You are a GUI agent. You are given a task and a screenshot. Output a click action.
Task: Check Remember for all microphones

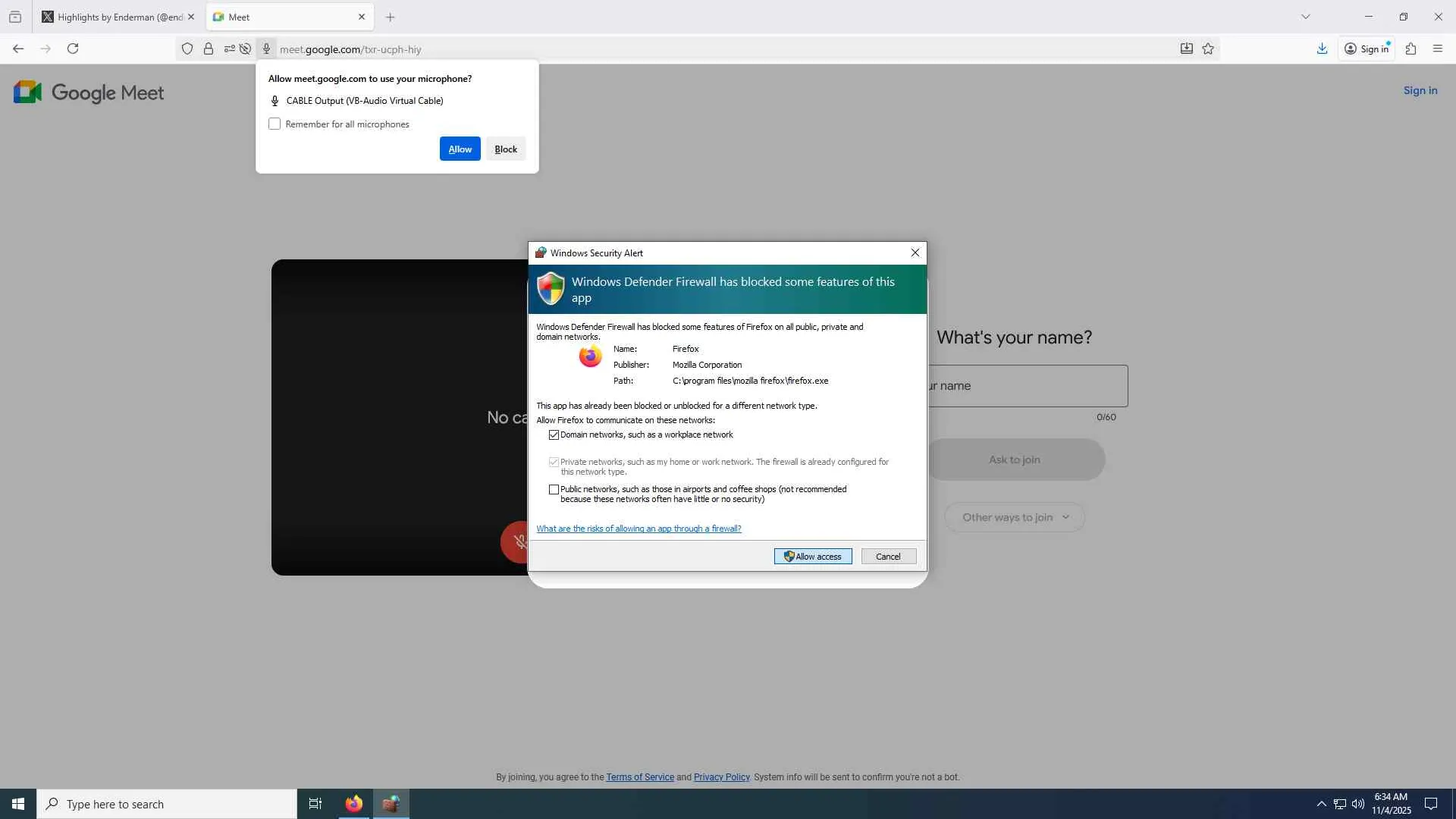click(x=275, y=124)
